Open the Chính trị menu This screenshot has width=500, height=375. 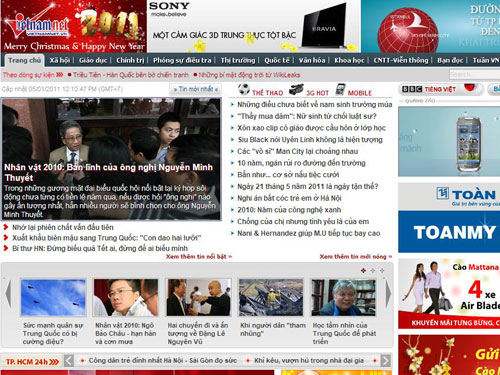tap(130, 60)
